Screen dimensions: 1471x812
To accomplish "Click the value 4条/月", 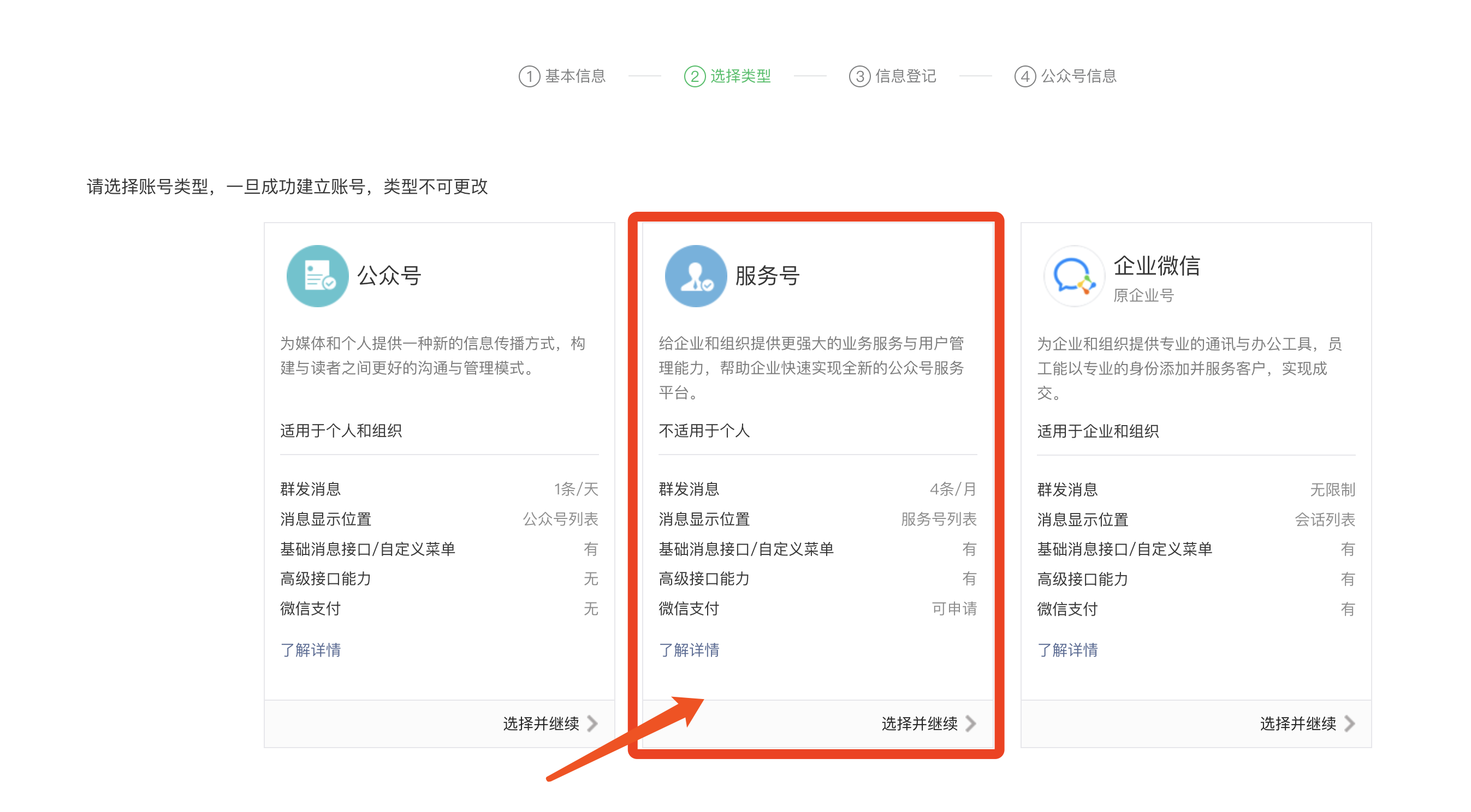I will (x=953, y=489).
